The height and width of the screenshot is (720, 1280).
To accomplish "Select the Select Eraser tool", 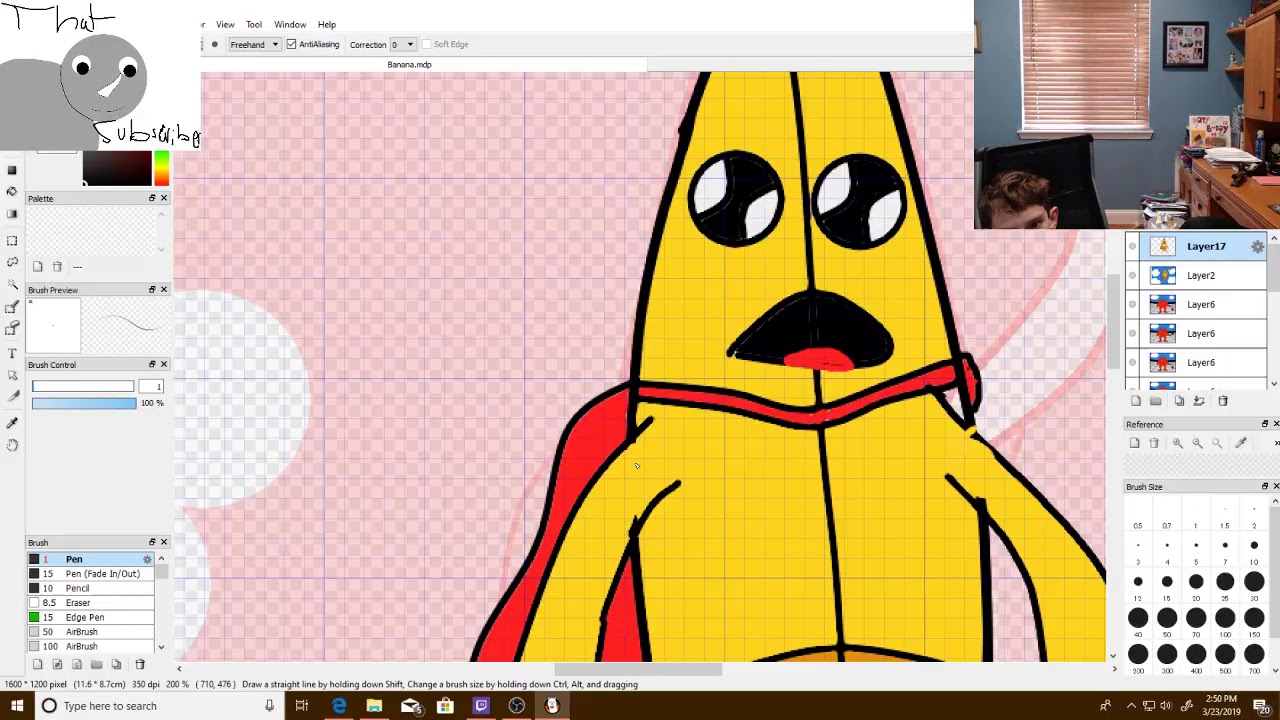I will [x=12, y=329].
